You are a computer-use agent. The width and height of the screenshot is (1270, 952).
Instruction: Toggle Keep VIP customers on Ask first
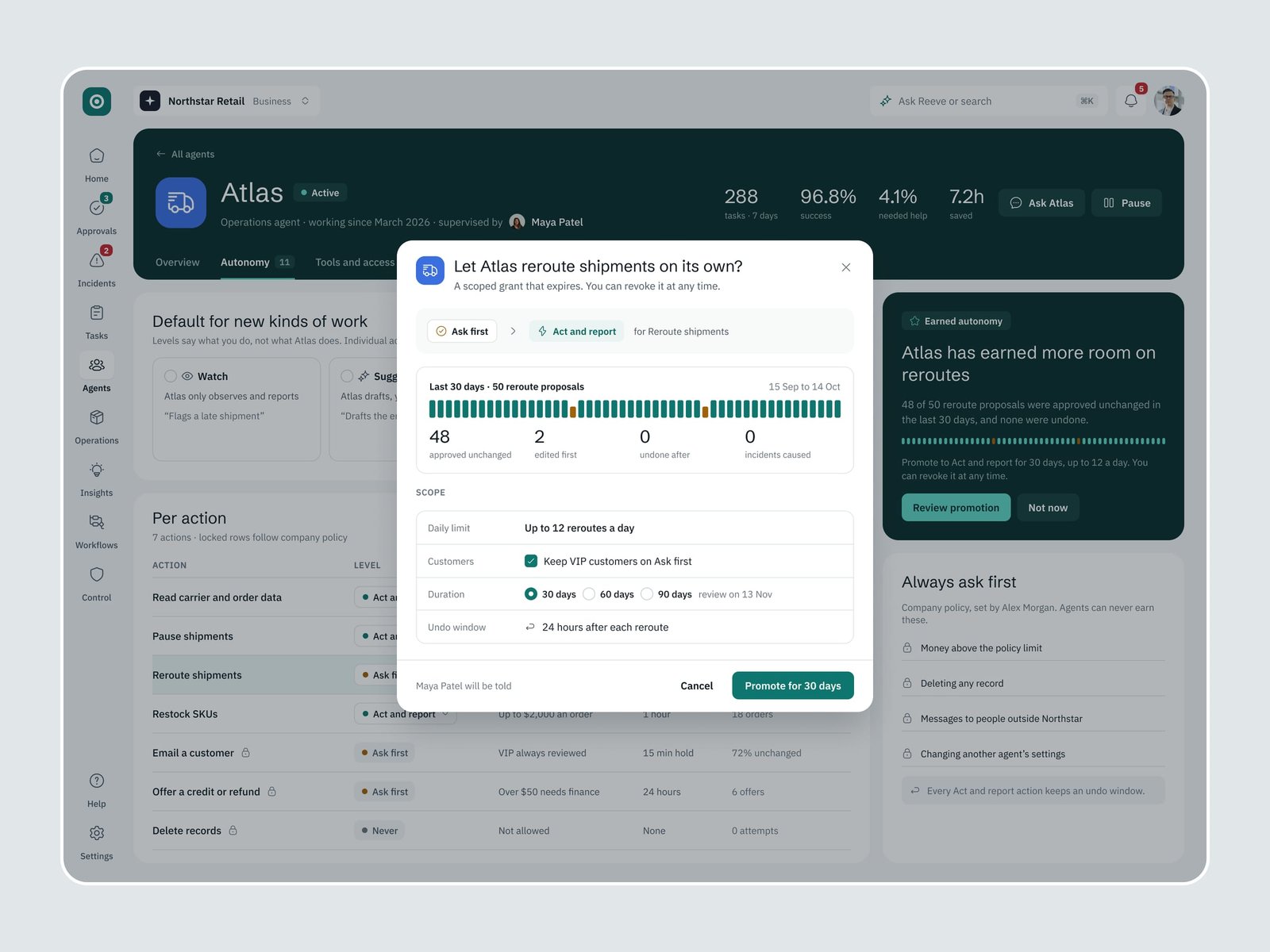[531, 561]
